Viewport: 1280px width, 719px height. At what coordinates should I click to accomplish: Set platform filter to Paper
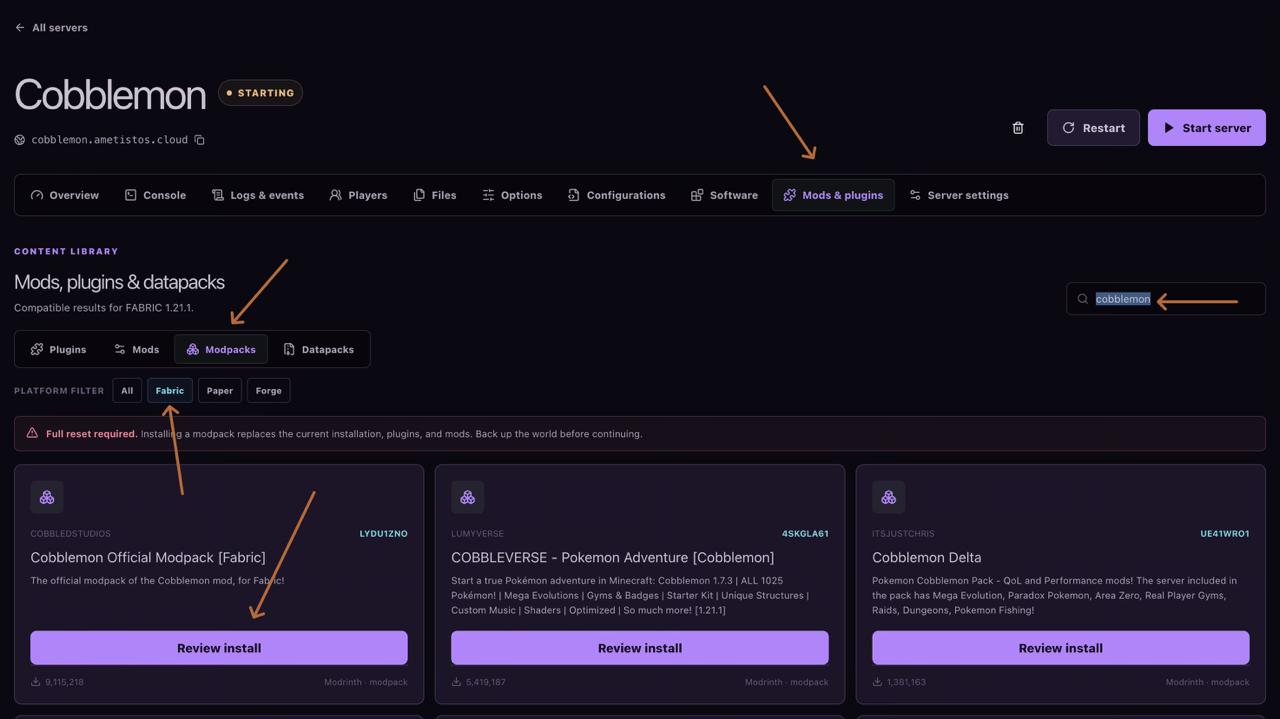click(x=220, y=391)
